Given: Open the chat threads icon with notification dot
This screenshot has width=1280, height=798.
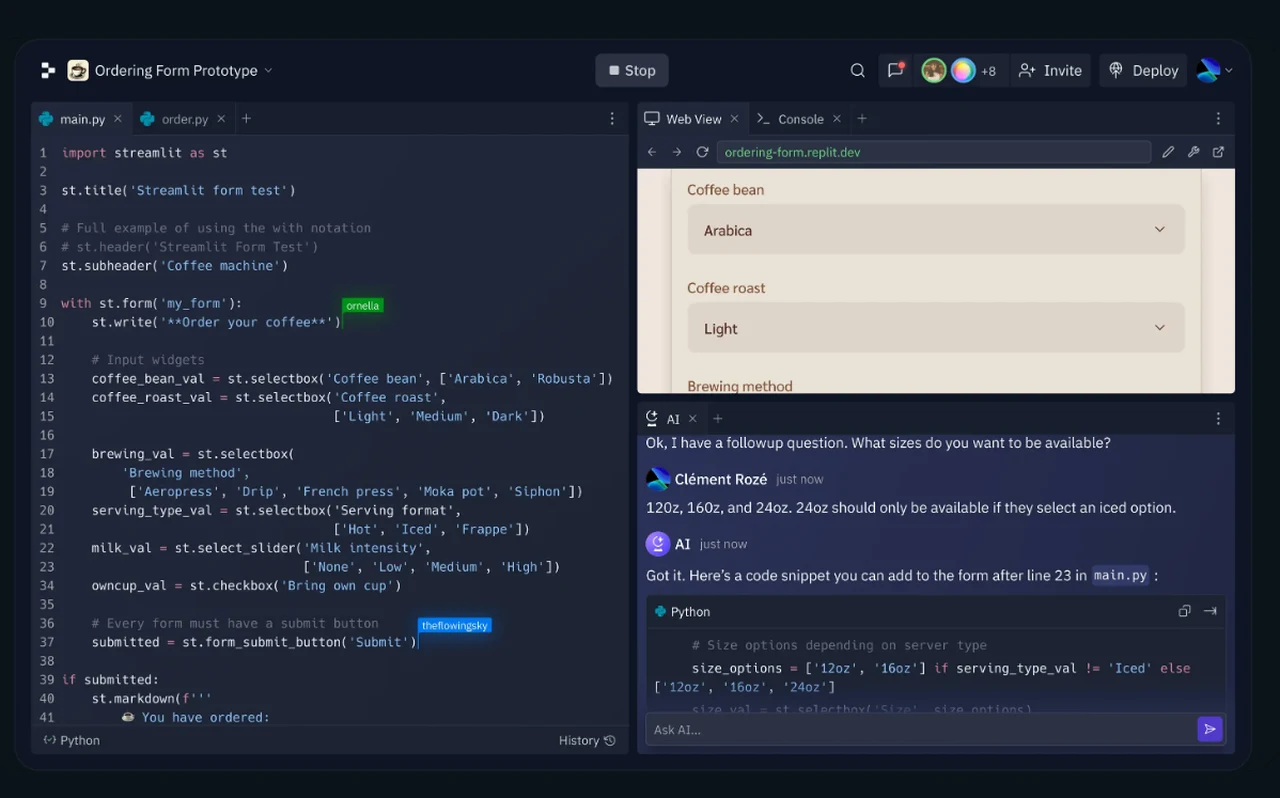Looking at the screenshot, I should [x=895, y=70].
